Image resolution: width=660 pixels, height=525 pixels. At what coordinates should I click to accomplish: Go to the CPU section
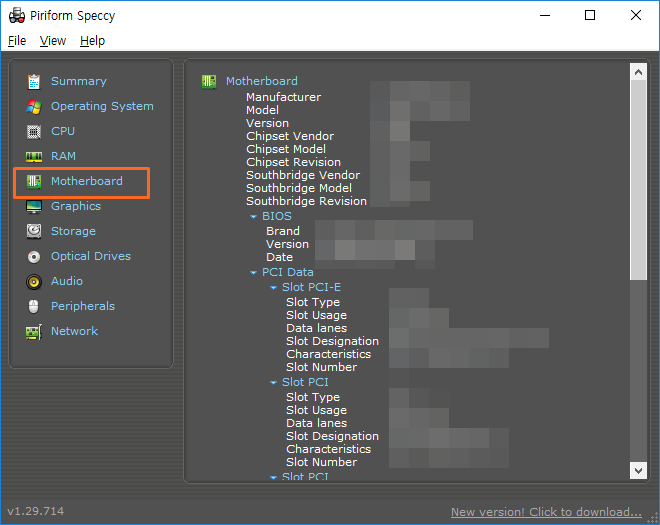(63, 131)
